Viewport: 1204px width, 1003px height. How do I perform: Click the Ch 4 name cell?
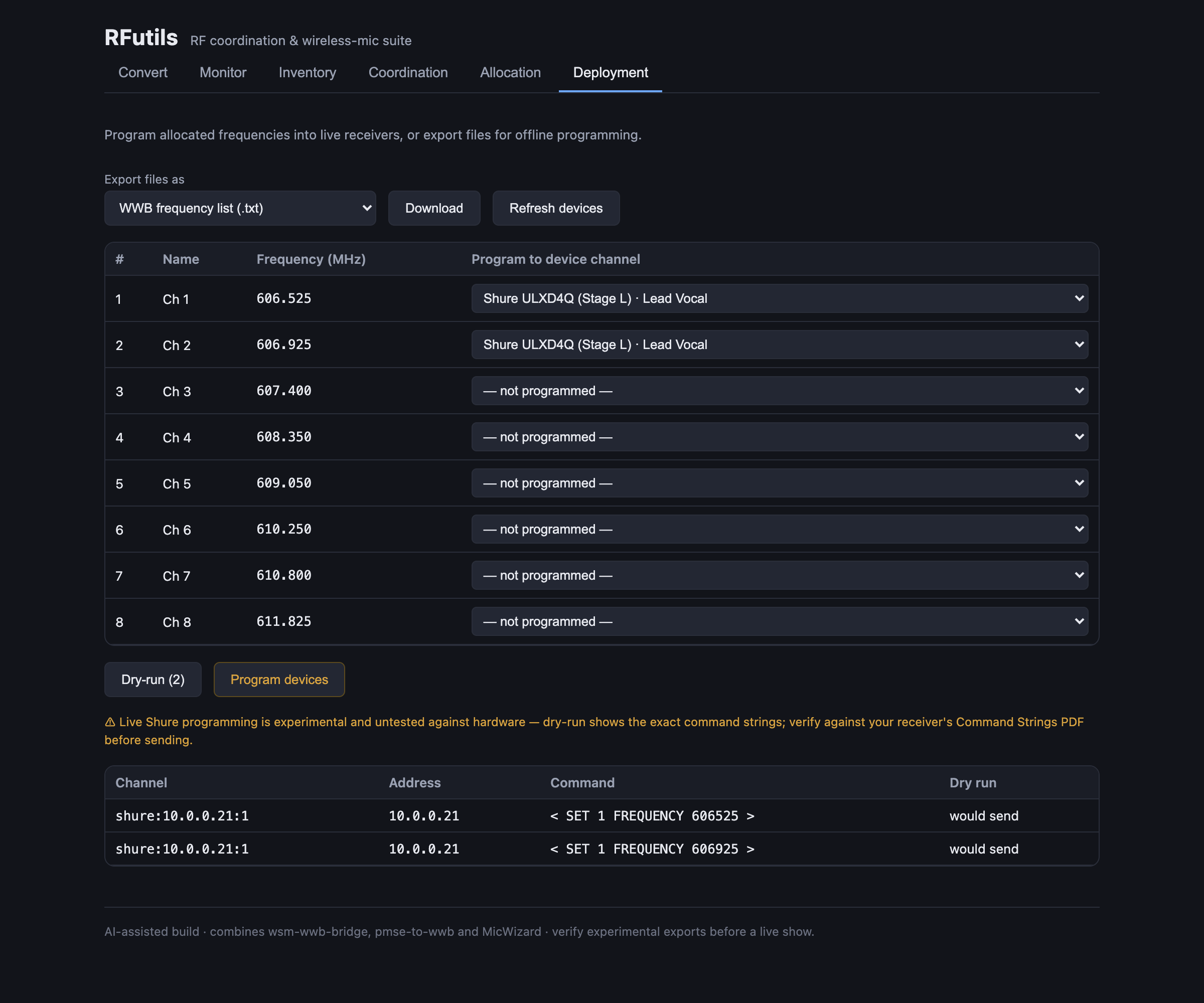tap(177, 438)
